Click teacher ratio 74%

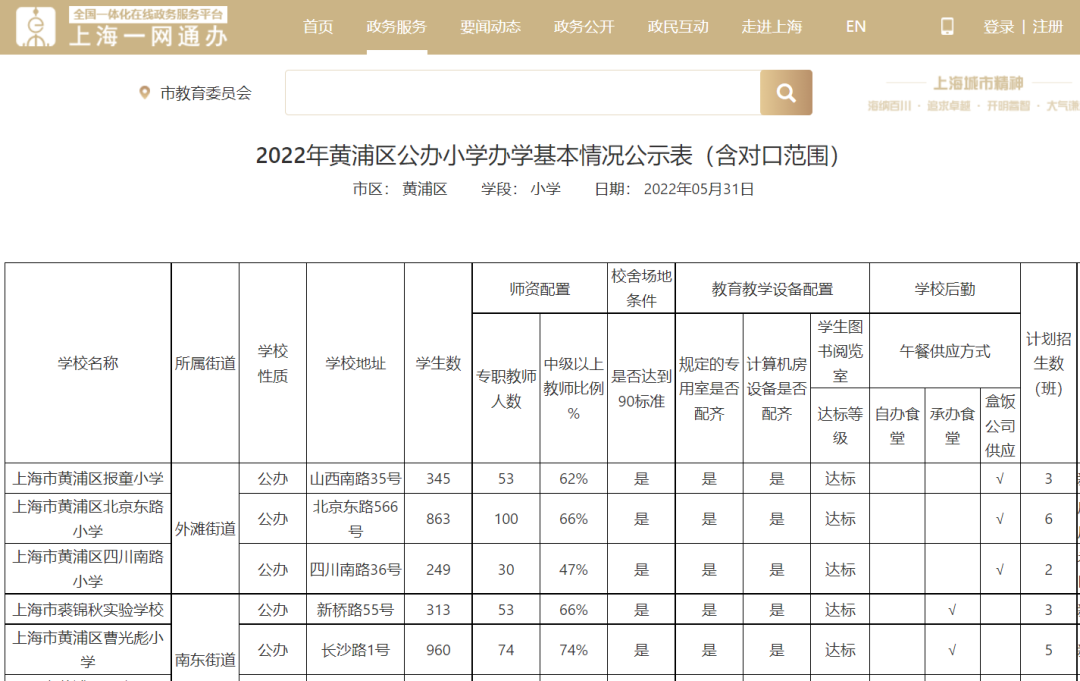(573, 649)
